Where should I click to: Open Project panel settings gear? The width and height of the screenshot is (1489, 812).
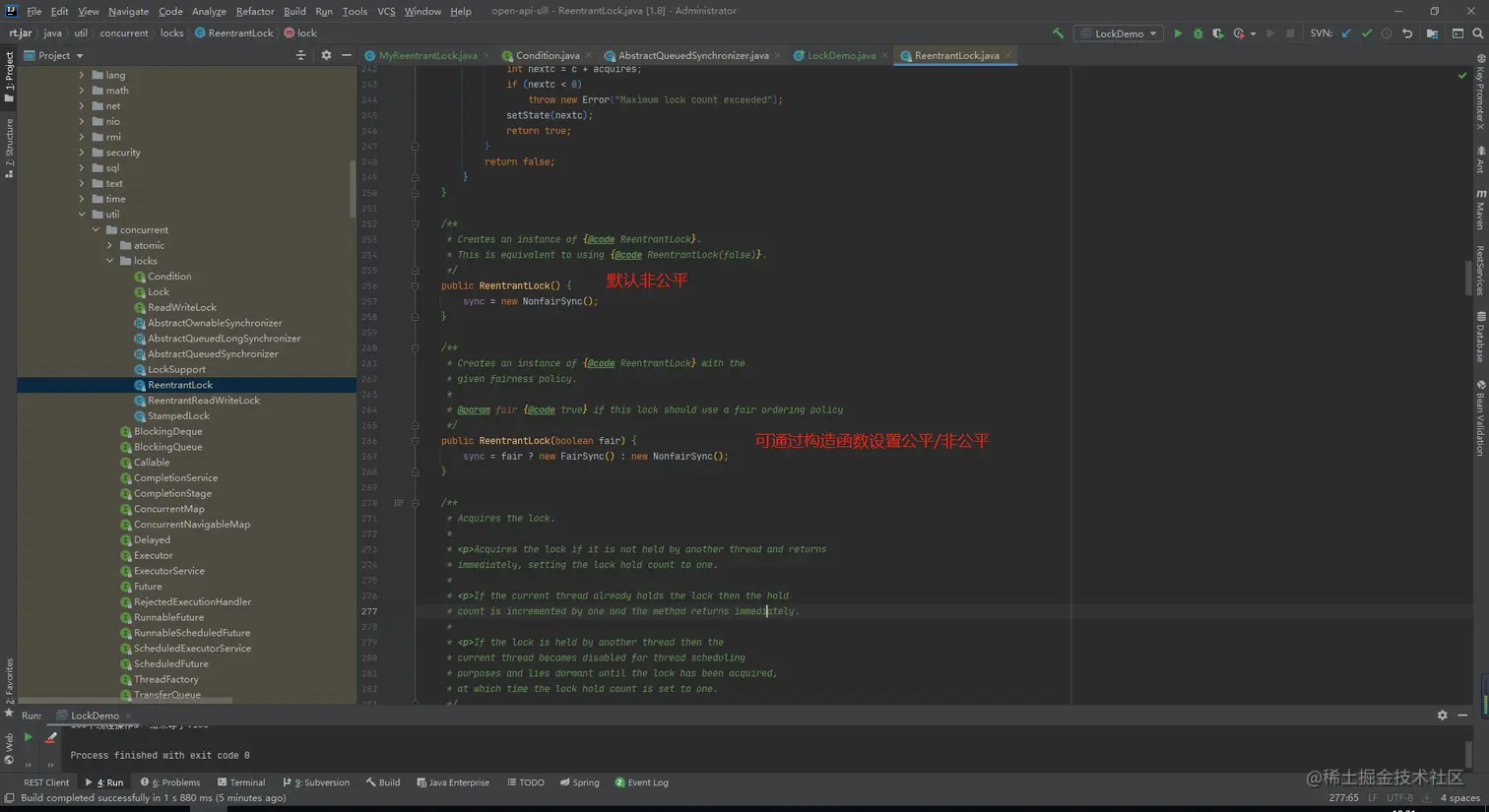pyautogui.click(x=326, y=56)
